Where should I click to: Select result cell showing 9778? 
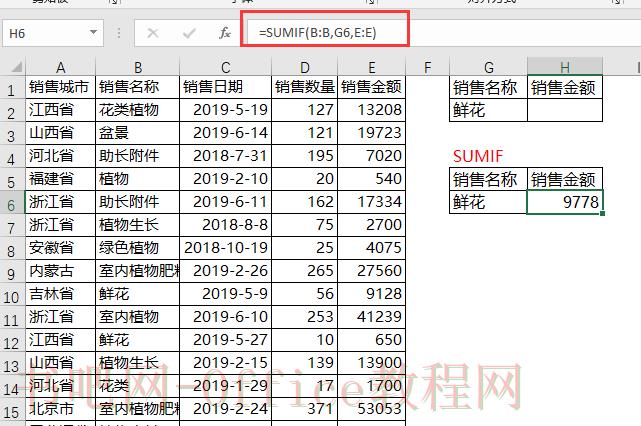coord(565,202)
